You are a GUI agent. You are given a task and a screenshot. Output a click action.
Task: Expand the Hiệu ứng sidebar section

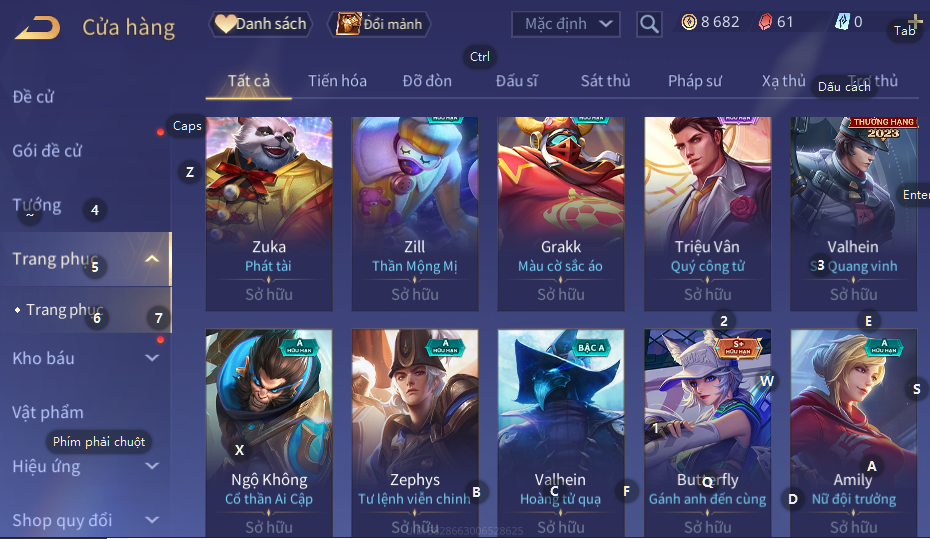(x=152, y=466)
